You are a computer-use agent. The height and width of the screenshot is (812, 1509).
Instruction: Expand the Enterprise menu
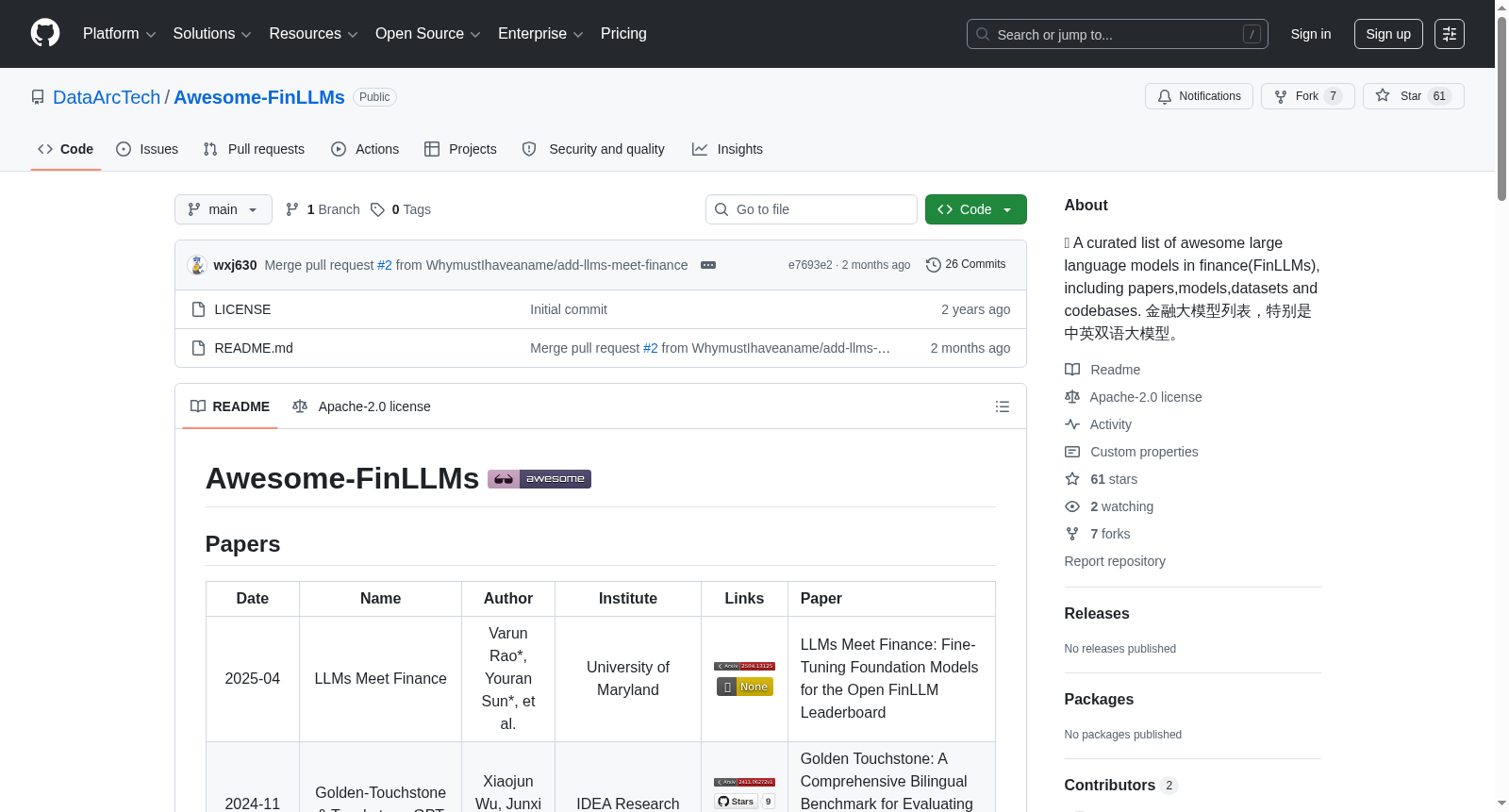click(x=540, y=34)
